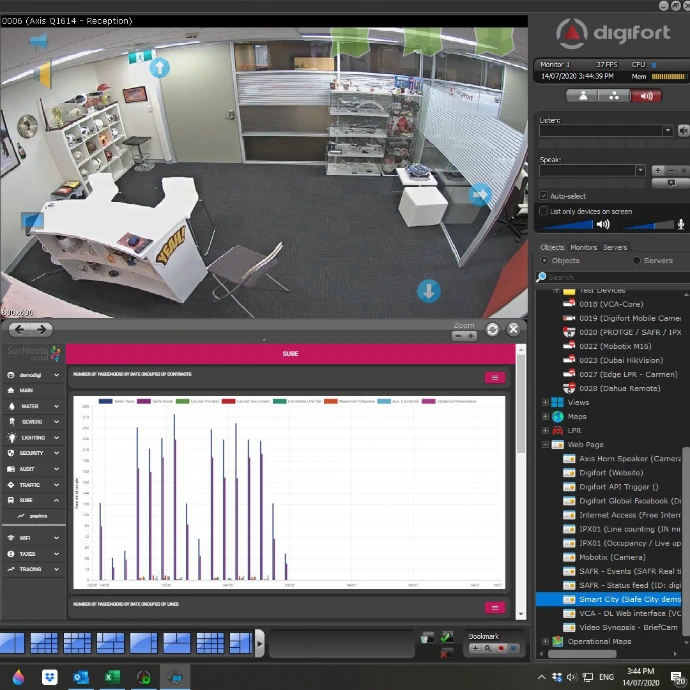
Task: Open the Listen device dropdown
Action: click(668, 131)
